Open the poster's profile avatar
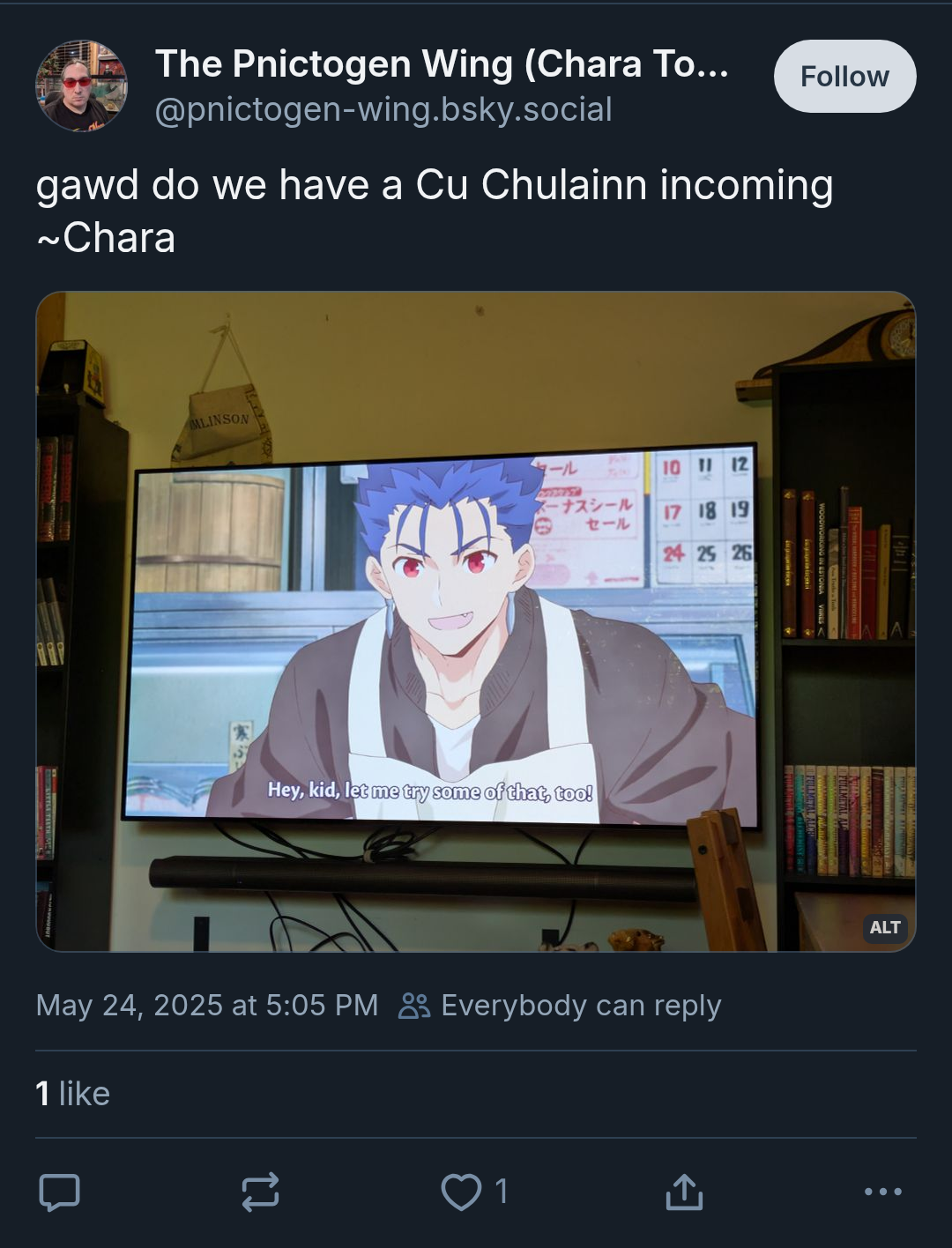Screen dimensions: 952x1248 (x=81, y=85)
